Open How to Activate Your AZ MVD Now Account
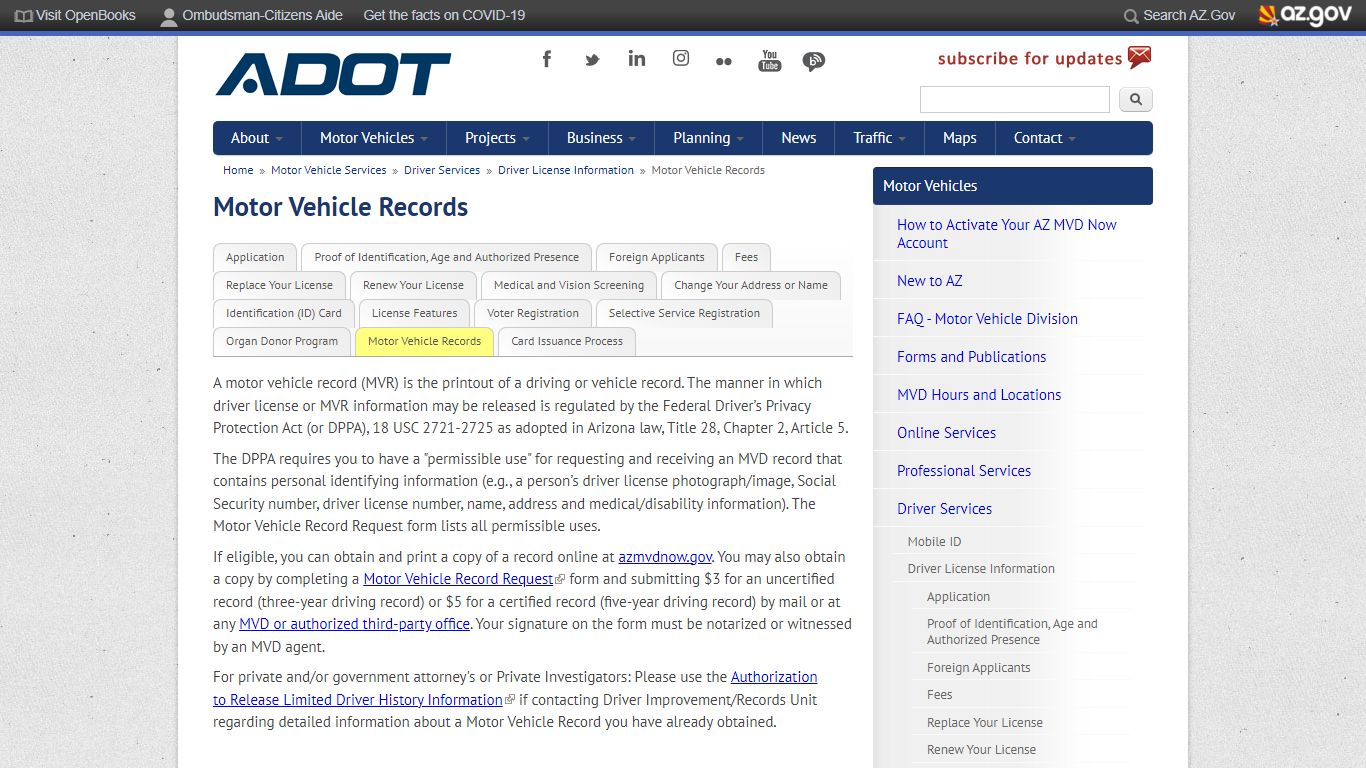Viewport: 1366px width, 768px height. (x=1007, y=234)
